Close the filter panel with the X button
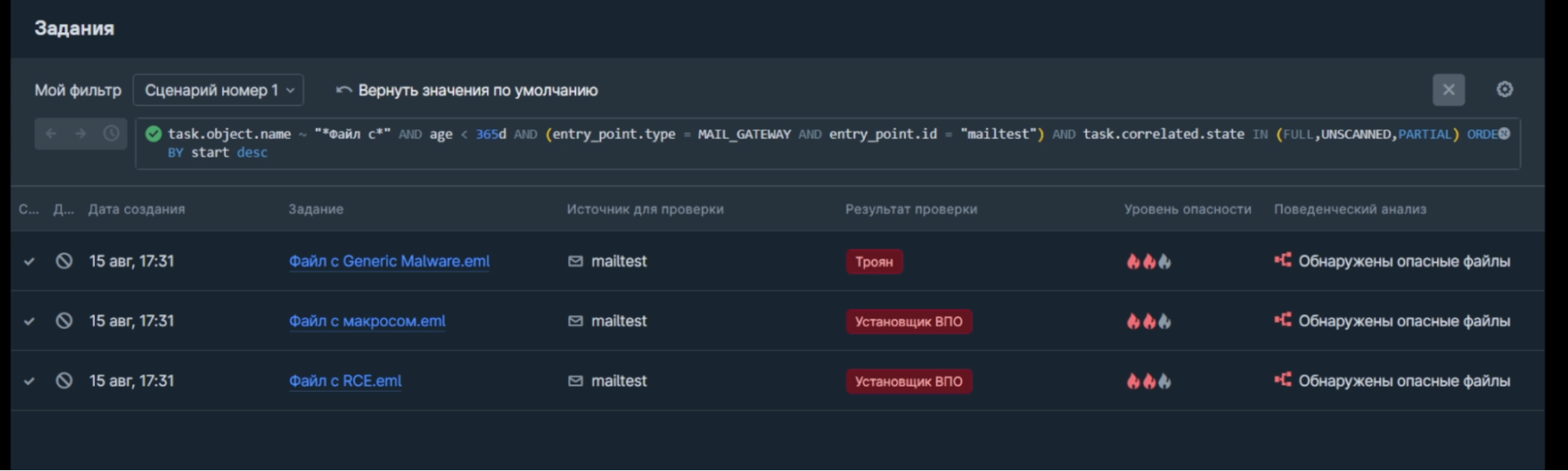 pos(1448,90)
